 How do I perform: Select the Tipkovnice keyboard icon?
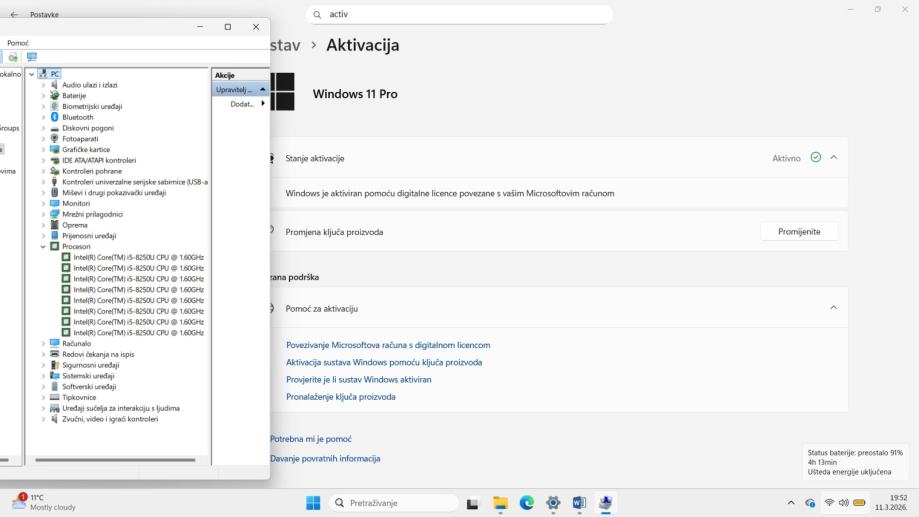[x=55, y=397]
